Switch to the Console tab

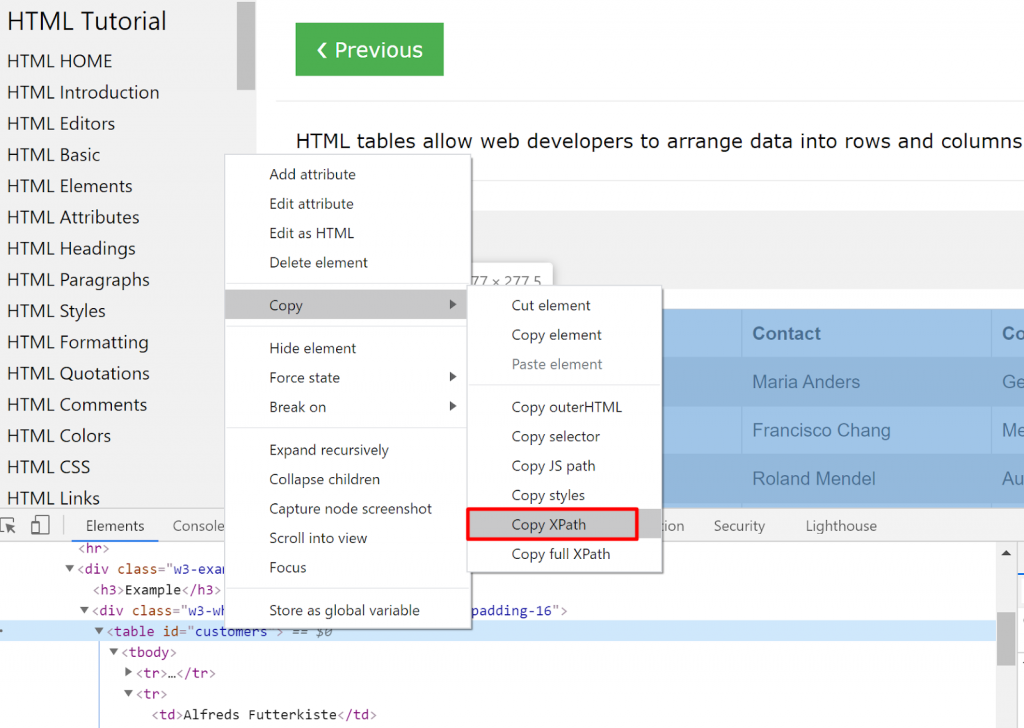196,524
